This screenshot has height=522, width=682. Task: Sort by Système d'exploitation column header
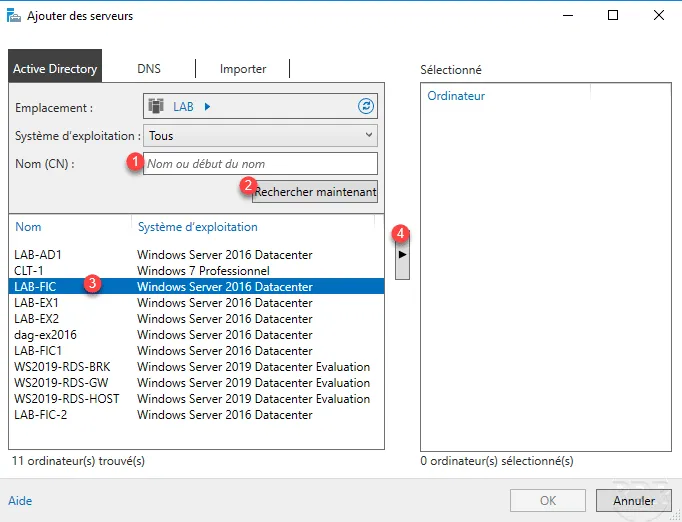(197, 227)
